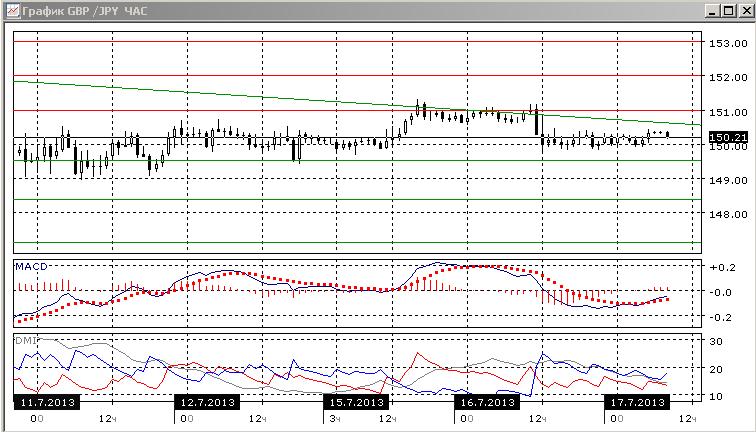Click the chart window's title bar icon

[x=12, y=10]
